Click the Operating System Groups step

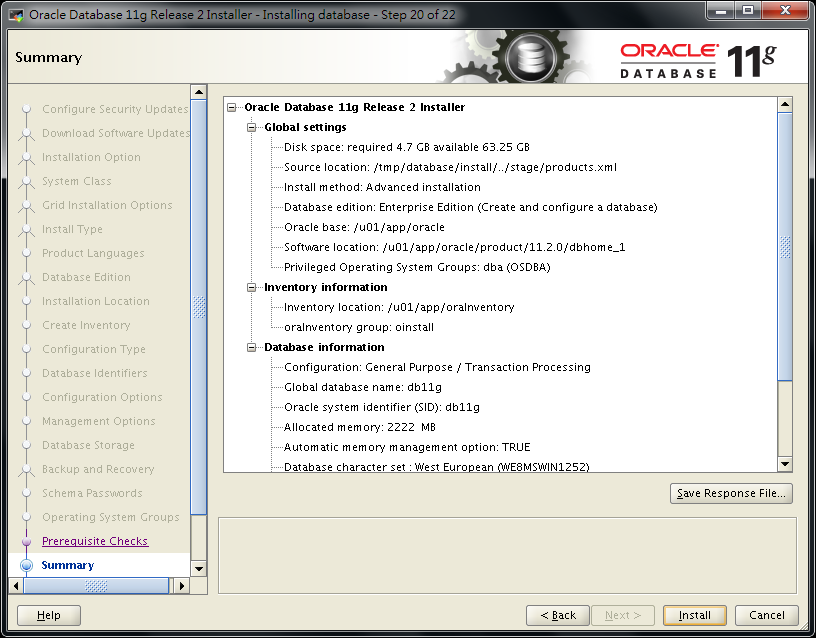[110, 517]
